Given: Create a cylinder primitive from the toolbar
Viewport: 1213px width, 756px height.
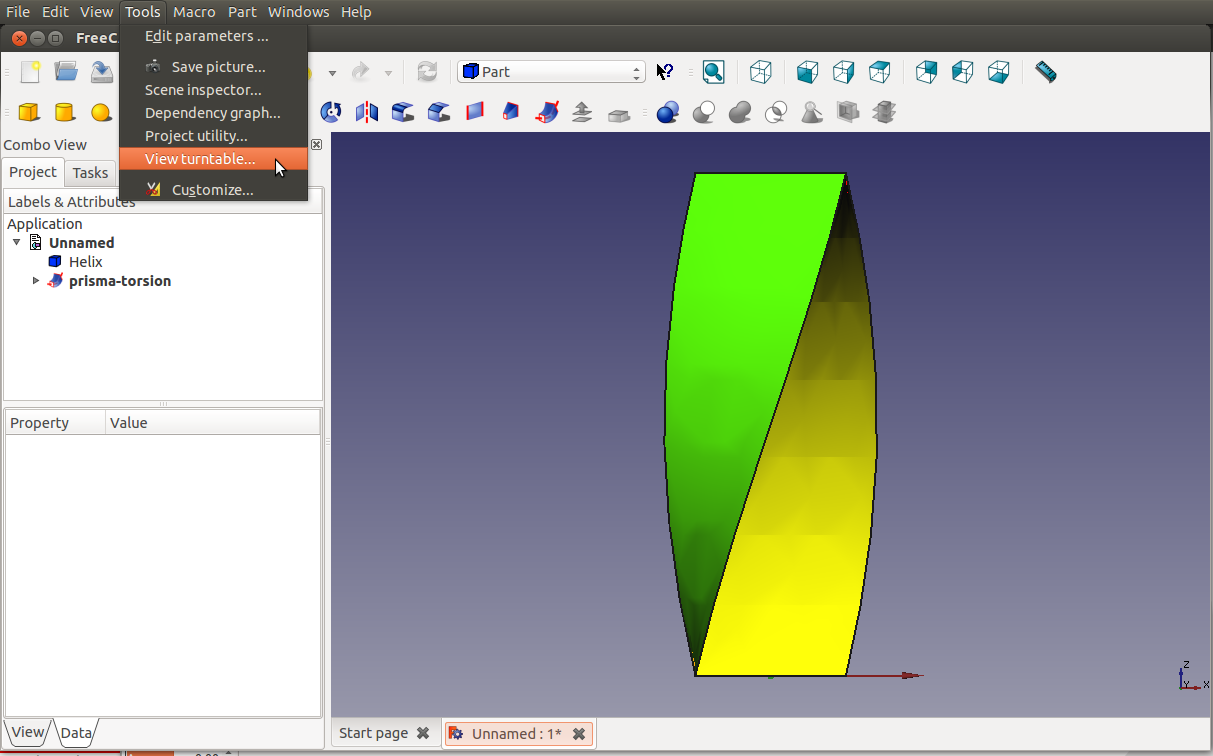Looking at the screenshot, I should (65, 112).
